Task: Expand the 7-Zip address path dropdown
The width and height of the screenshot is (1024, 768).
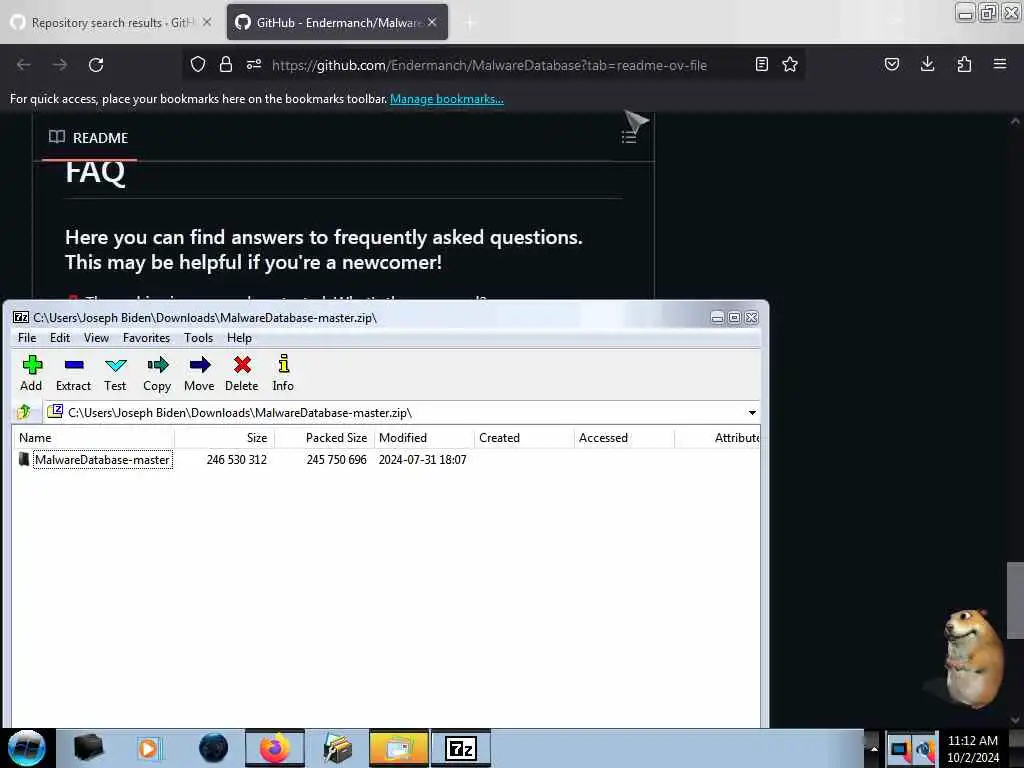Action: (752, 413)
